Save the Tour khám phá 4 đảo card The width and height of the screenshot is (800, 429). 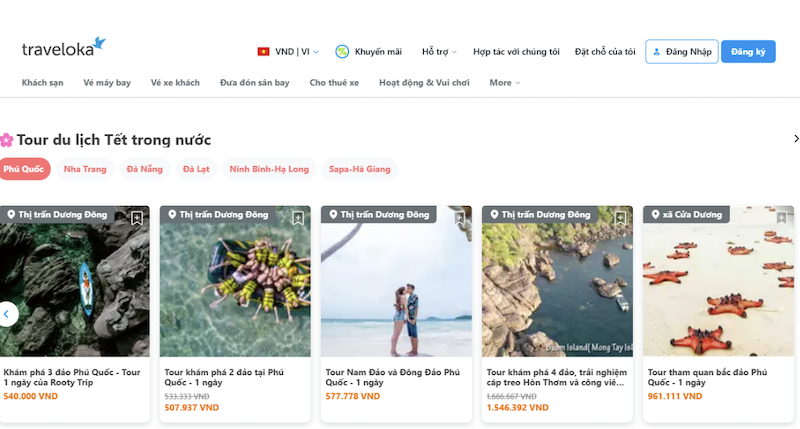[x=620, y=218]
